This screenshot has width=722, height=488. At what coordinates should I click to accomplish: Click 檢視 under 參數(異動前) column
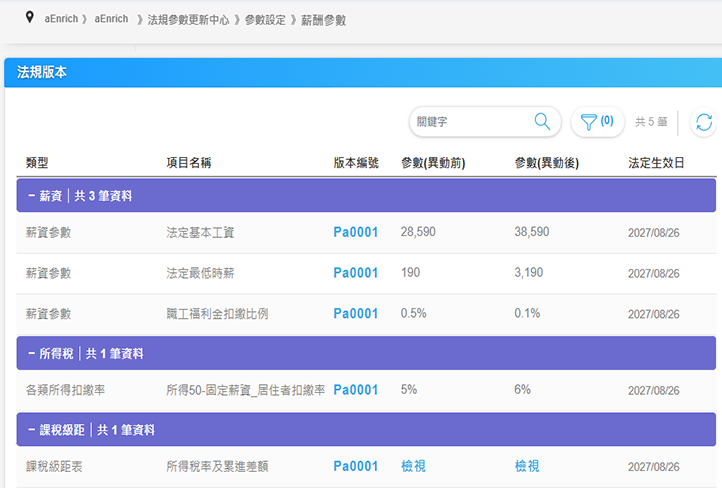pos(413,467)
